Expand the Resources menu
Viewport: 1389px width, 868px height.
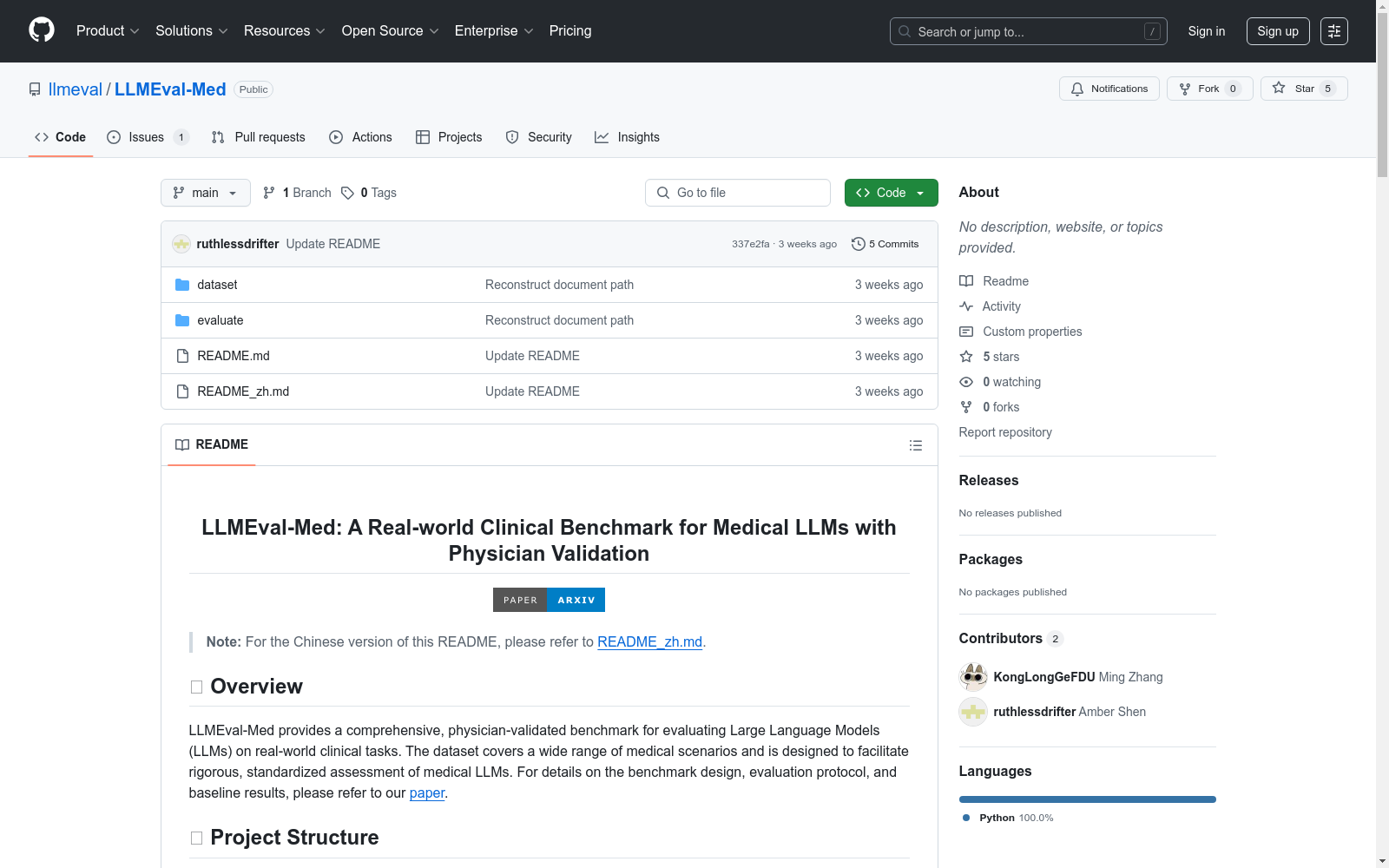coord(285,31)
